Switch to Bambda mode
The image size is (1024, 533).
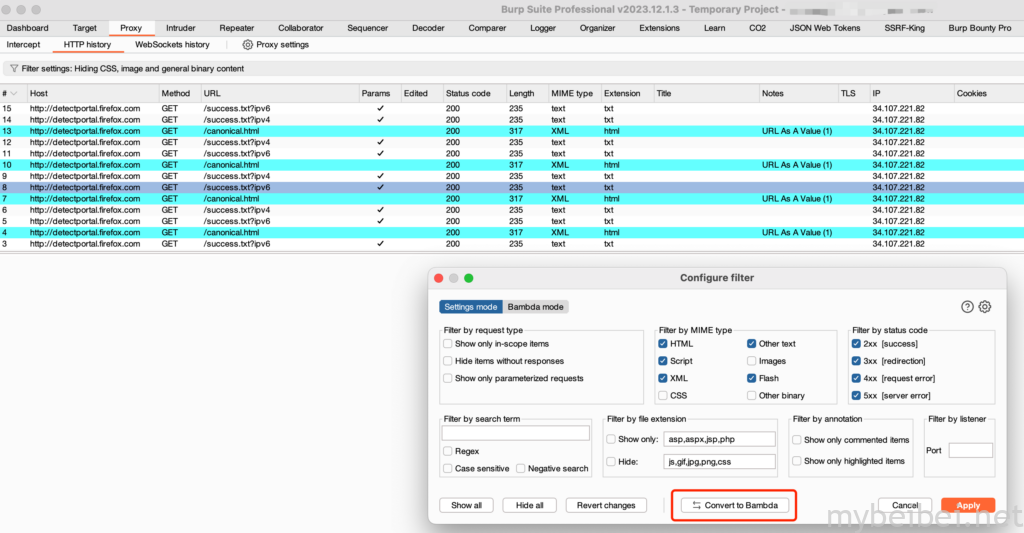coord(536,307)
